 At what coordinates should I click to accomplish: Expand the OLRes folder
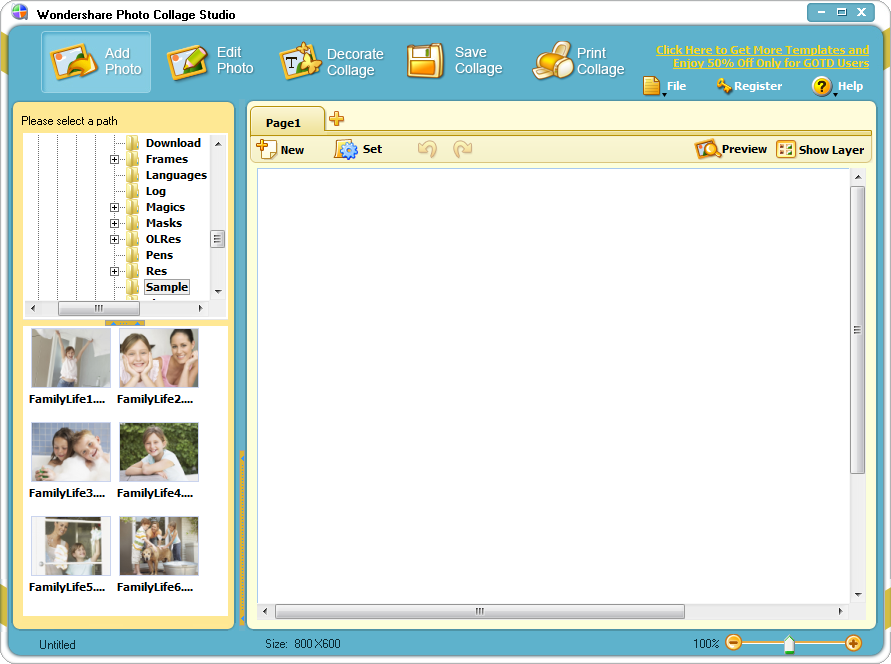tap(114, 239)
